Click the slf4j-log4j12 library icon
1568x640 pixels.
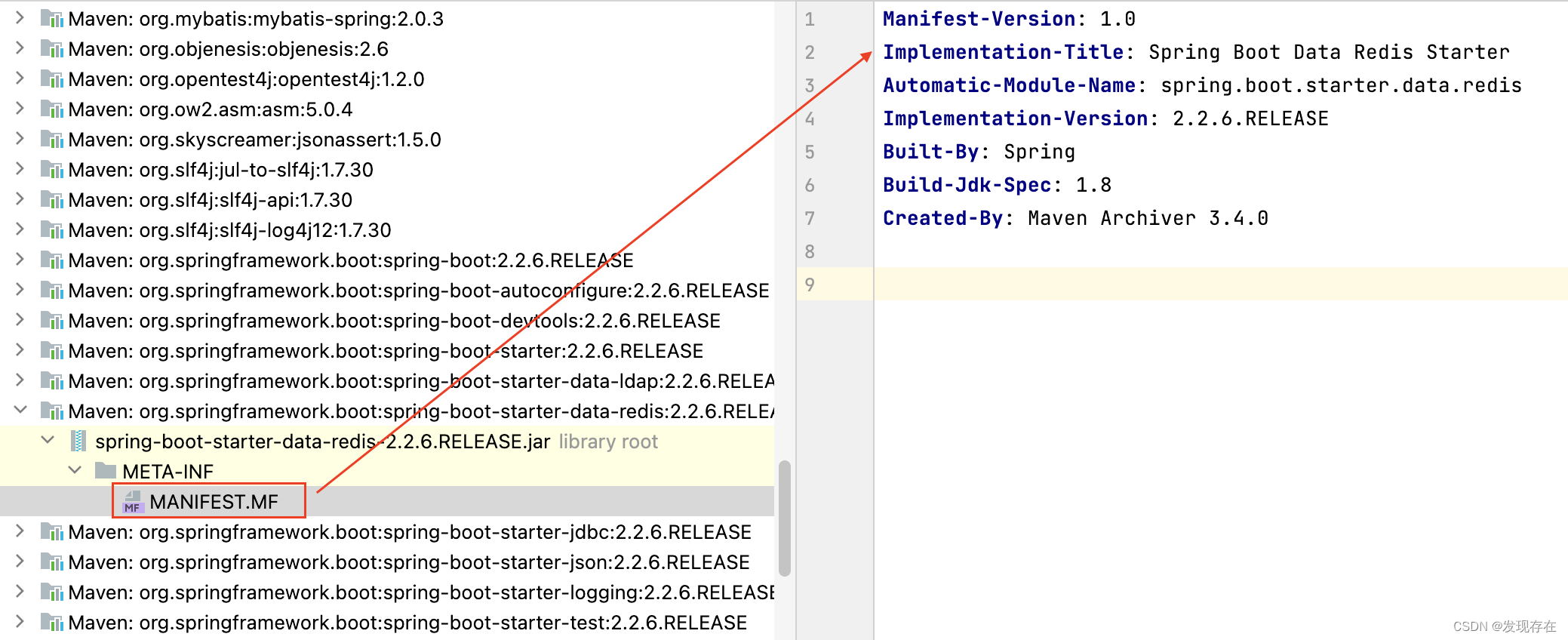(51, 230)
